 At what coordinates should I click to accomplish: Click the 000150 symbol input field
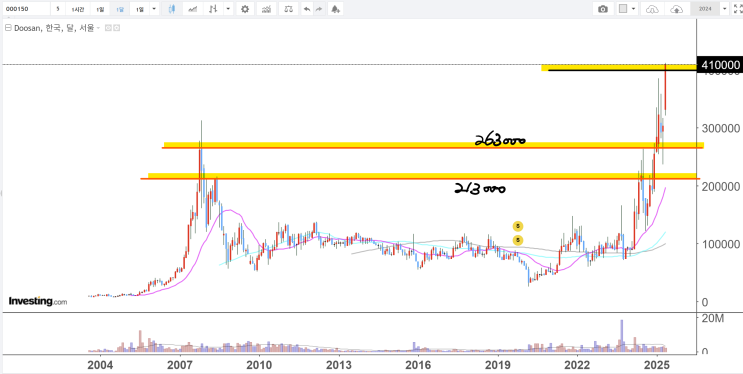[26, 9]
